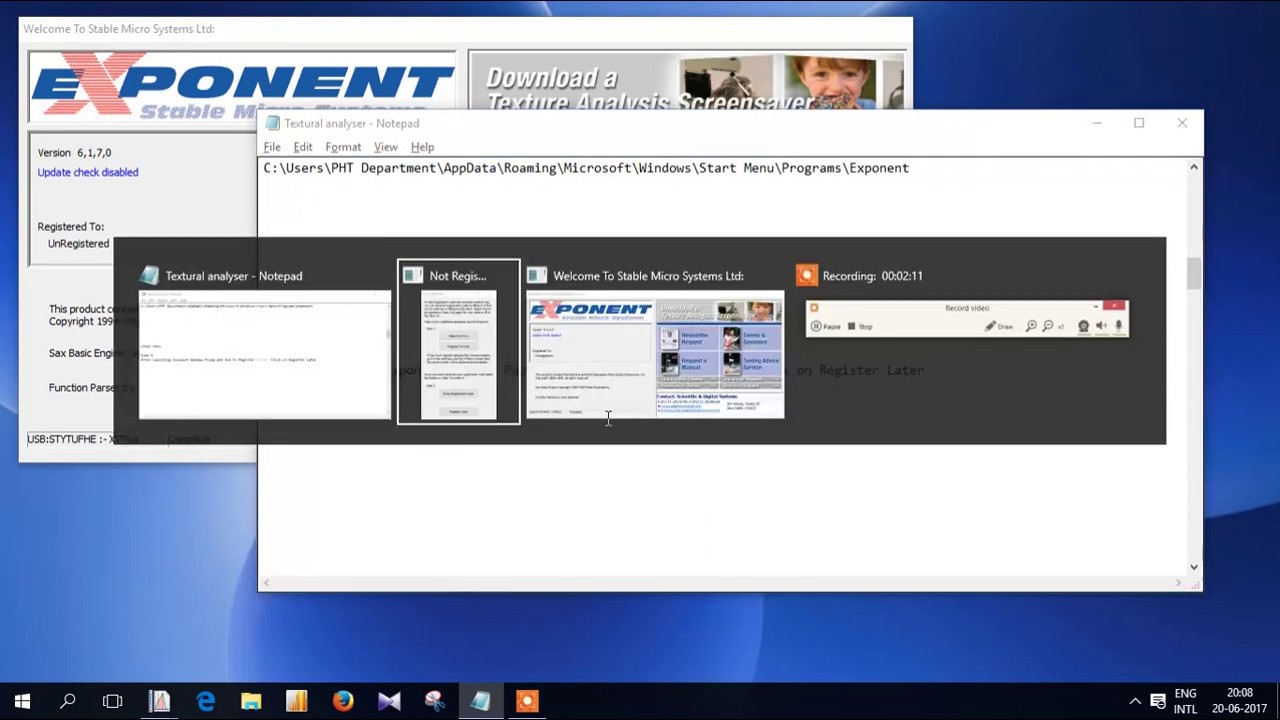Open Notepad Edit menu
This screenshot has width=1280, height=720.
303,147
